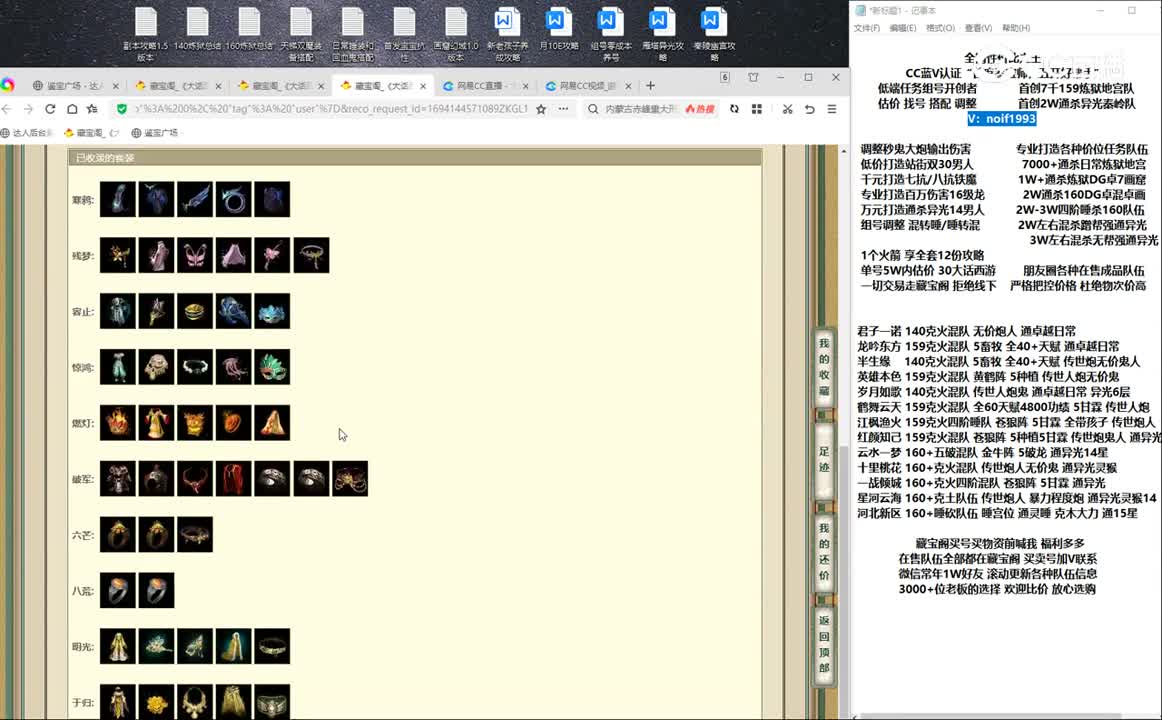This screenshot has height=720, width=1162.
Task: Click the tab count badge showing 6
Action: click(x=725, y=77)
